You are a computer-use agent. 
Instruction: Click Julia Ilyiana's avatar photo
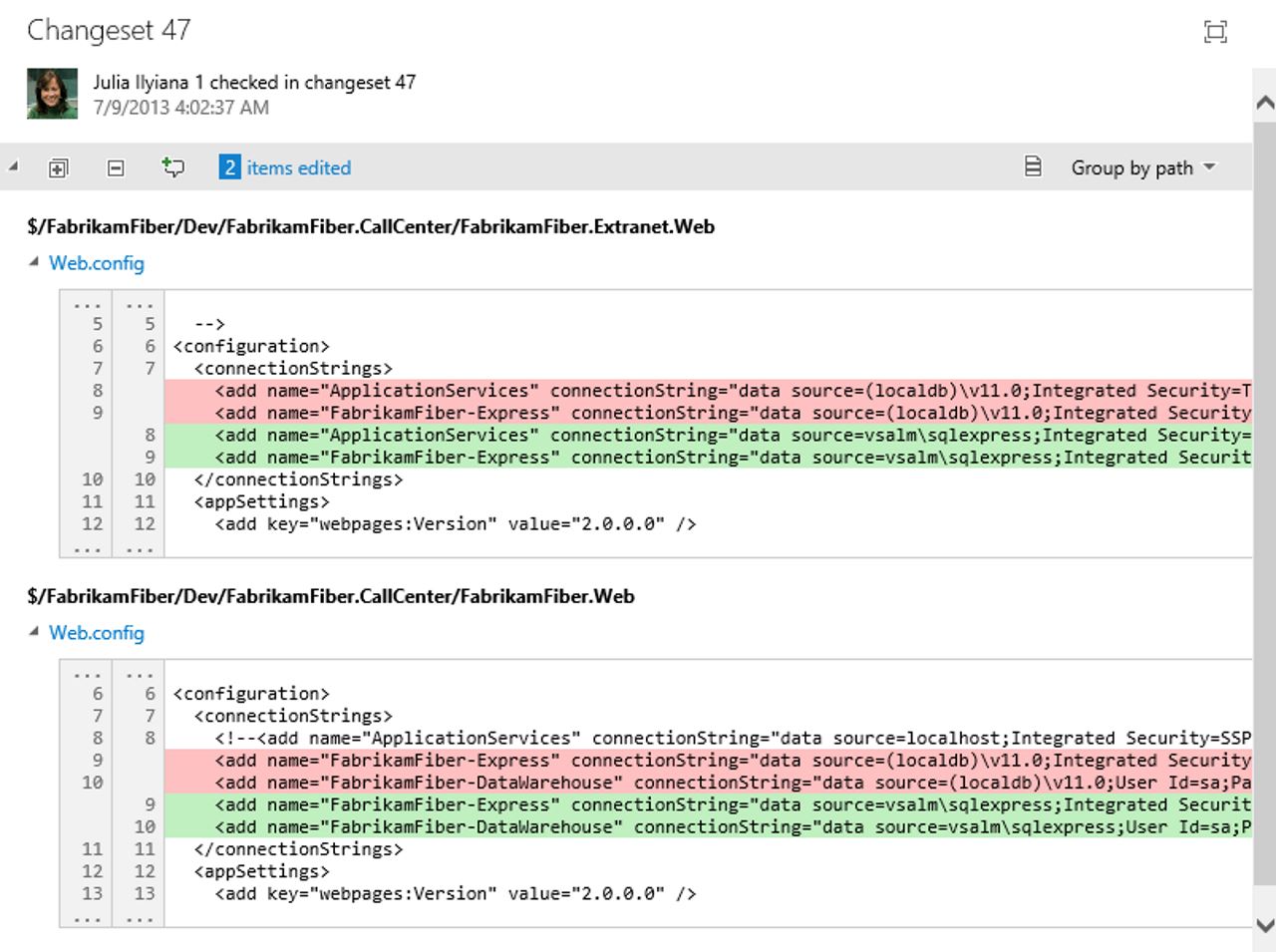[52, 94]
